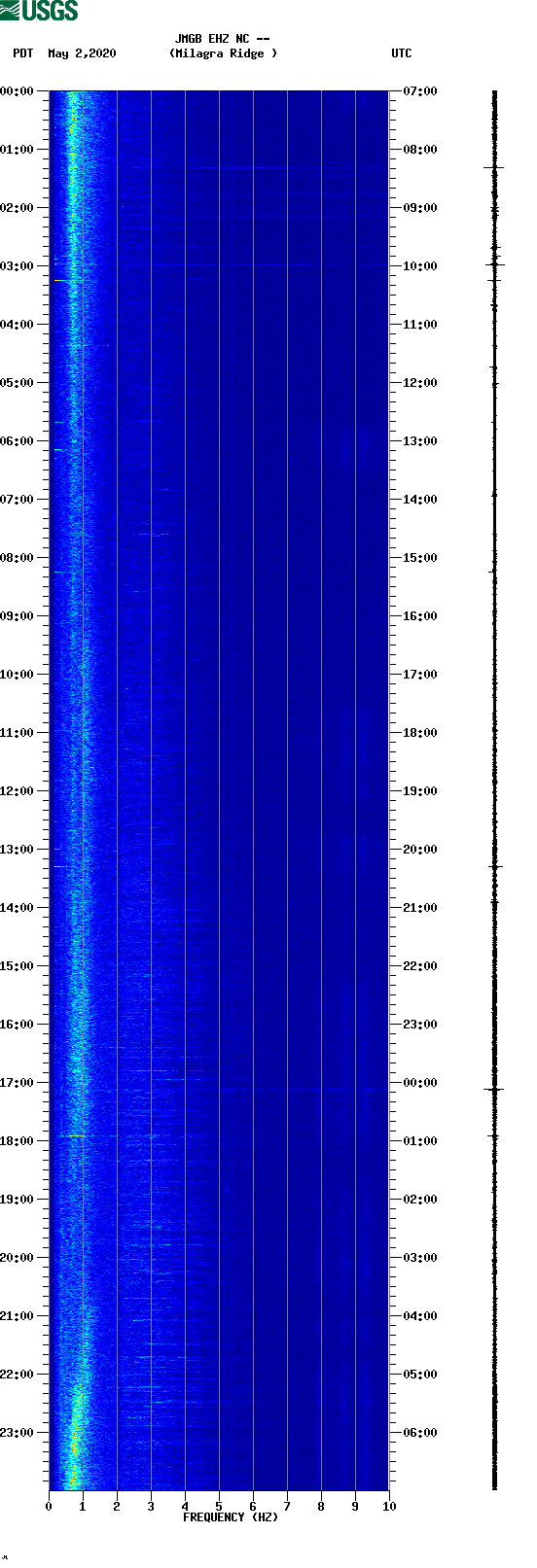
Task: Select the station title JMGB EHZ NC --
Action: point(222,39)
